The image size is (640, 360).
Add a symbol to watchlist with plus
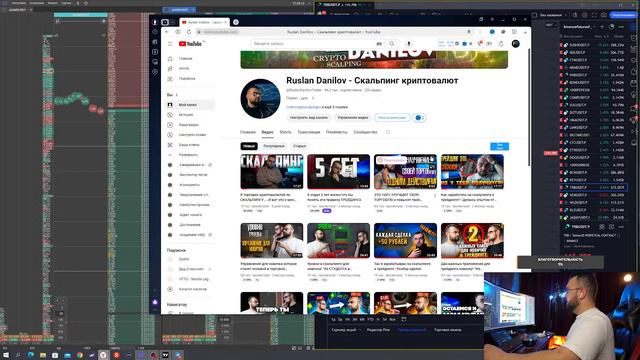(x=602, y=27)
